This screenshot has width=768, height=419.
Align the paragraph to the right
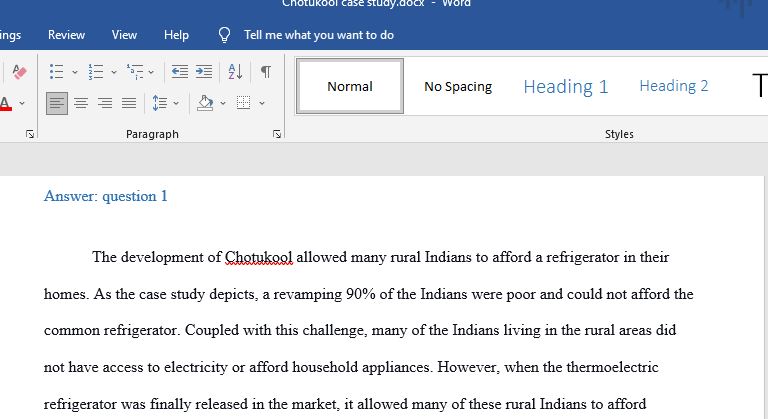[x=105, y=103]
